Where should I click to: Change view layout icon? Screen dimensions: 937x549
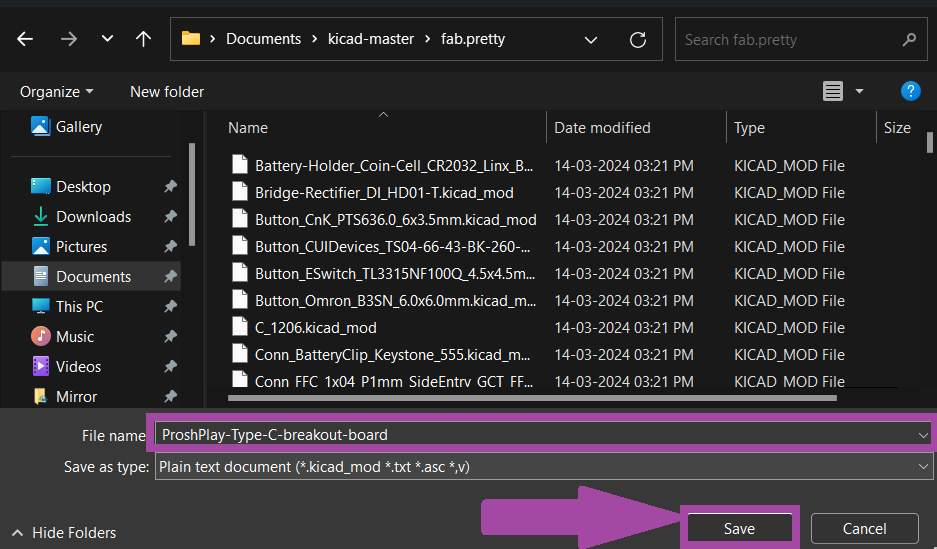pyautogui.click(x=833, y=91)
